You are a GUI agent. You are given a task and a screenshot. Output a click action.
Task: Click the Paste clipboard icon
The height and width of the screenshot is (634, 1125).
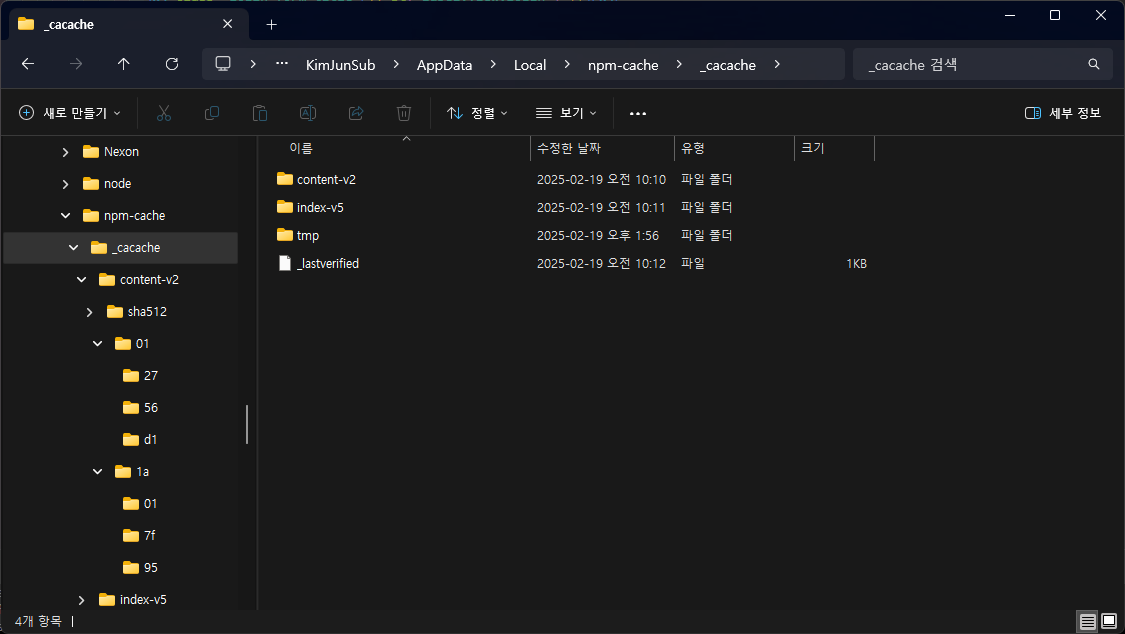click(260, 113)
